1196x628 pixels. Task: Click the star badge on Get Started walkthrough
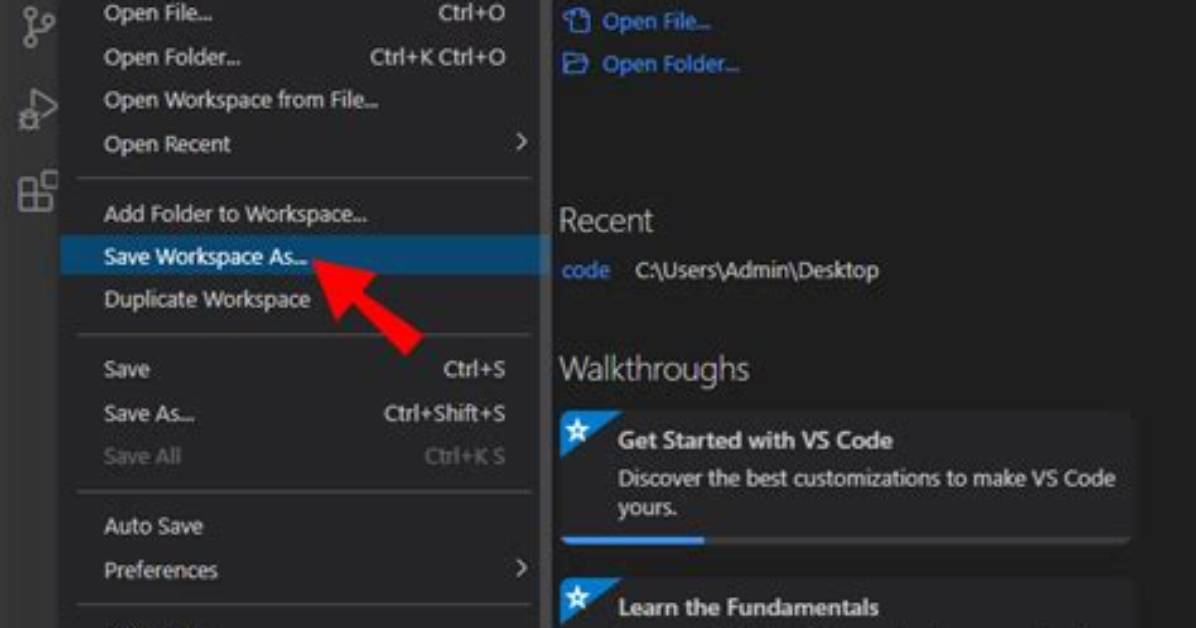coord(577,431)
